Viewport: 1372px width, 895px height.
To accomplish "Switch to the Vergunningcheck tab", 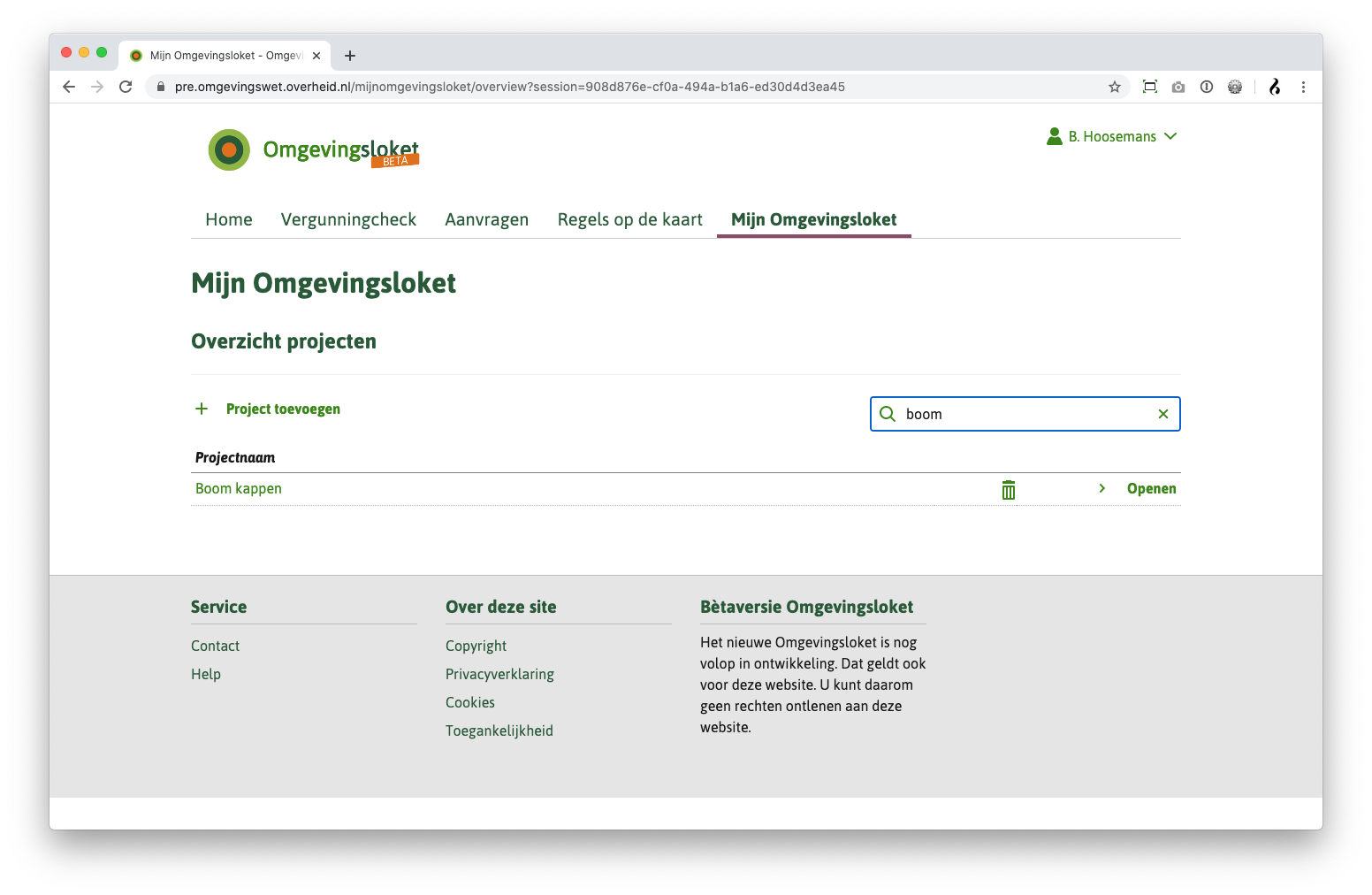I will (x=348, y=219).
